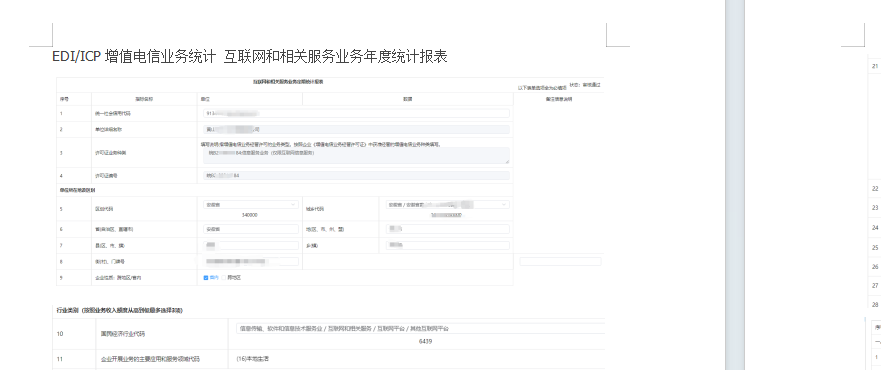Click the region code value 340000

tap(250, 215)
